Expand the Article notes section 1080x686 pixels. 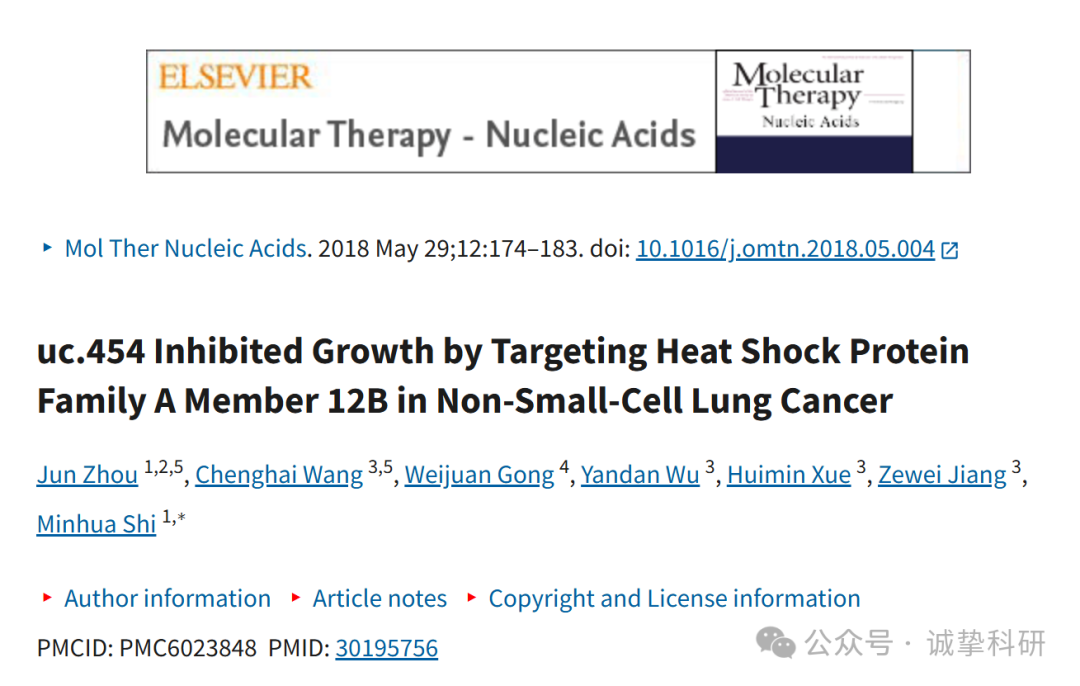tap(380, 599)
